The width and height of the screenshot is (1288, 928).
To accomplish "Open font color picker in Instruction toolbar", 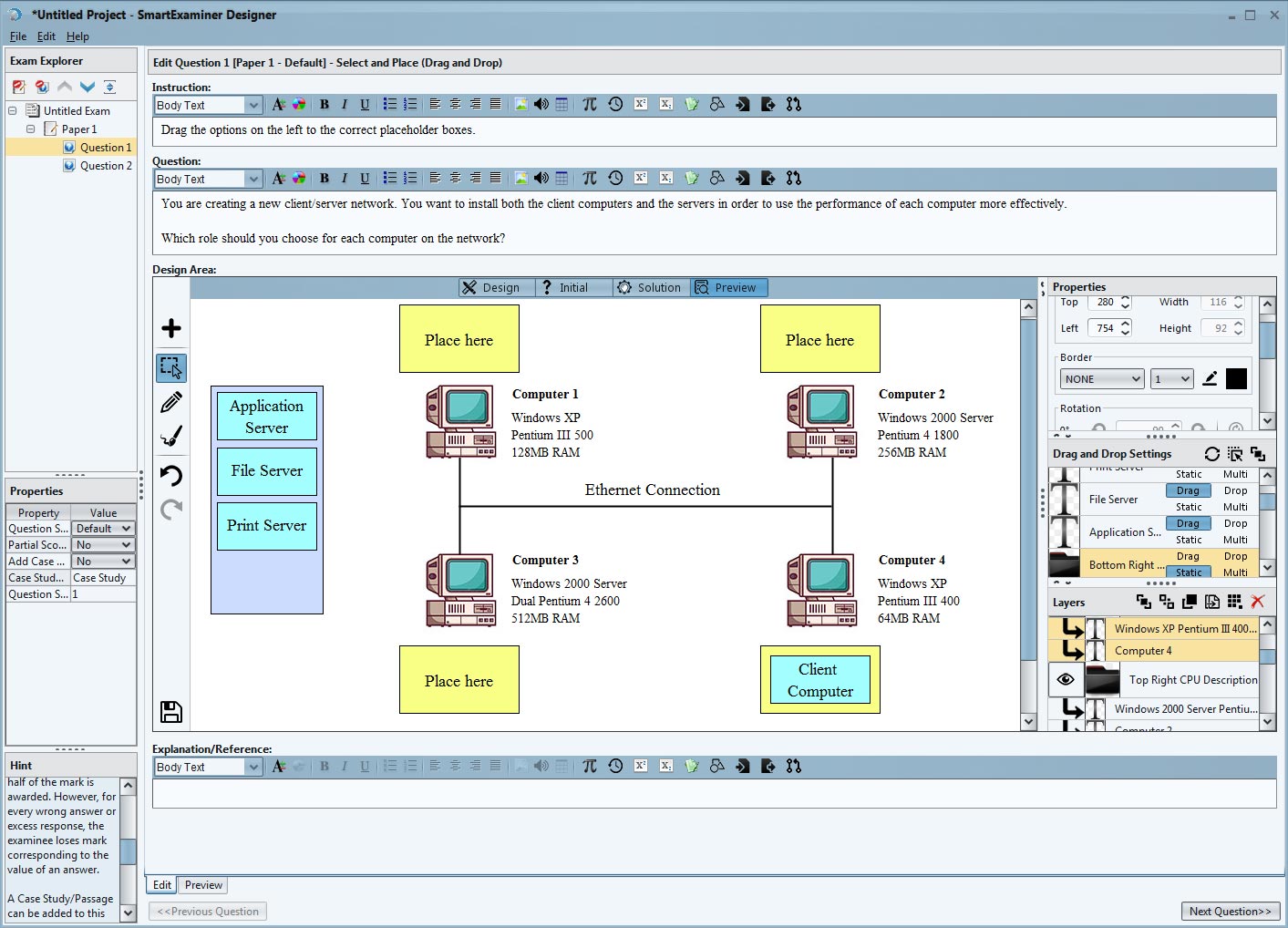I will pos(299,104).
